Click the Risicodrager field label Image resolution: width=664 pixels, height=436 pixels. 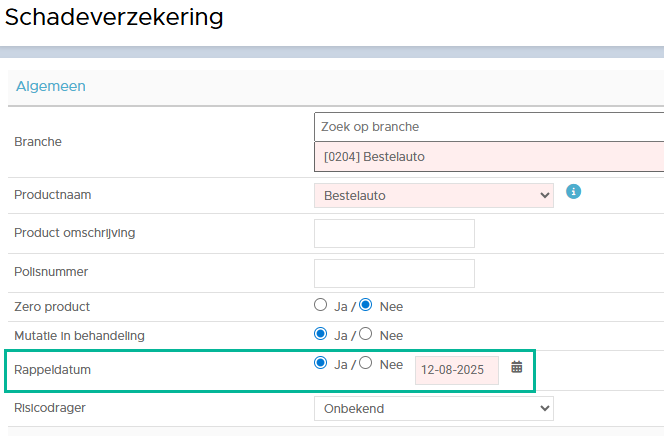[50, 408]
